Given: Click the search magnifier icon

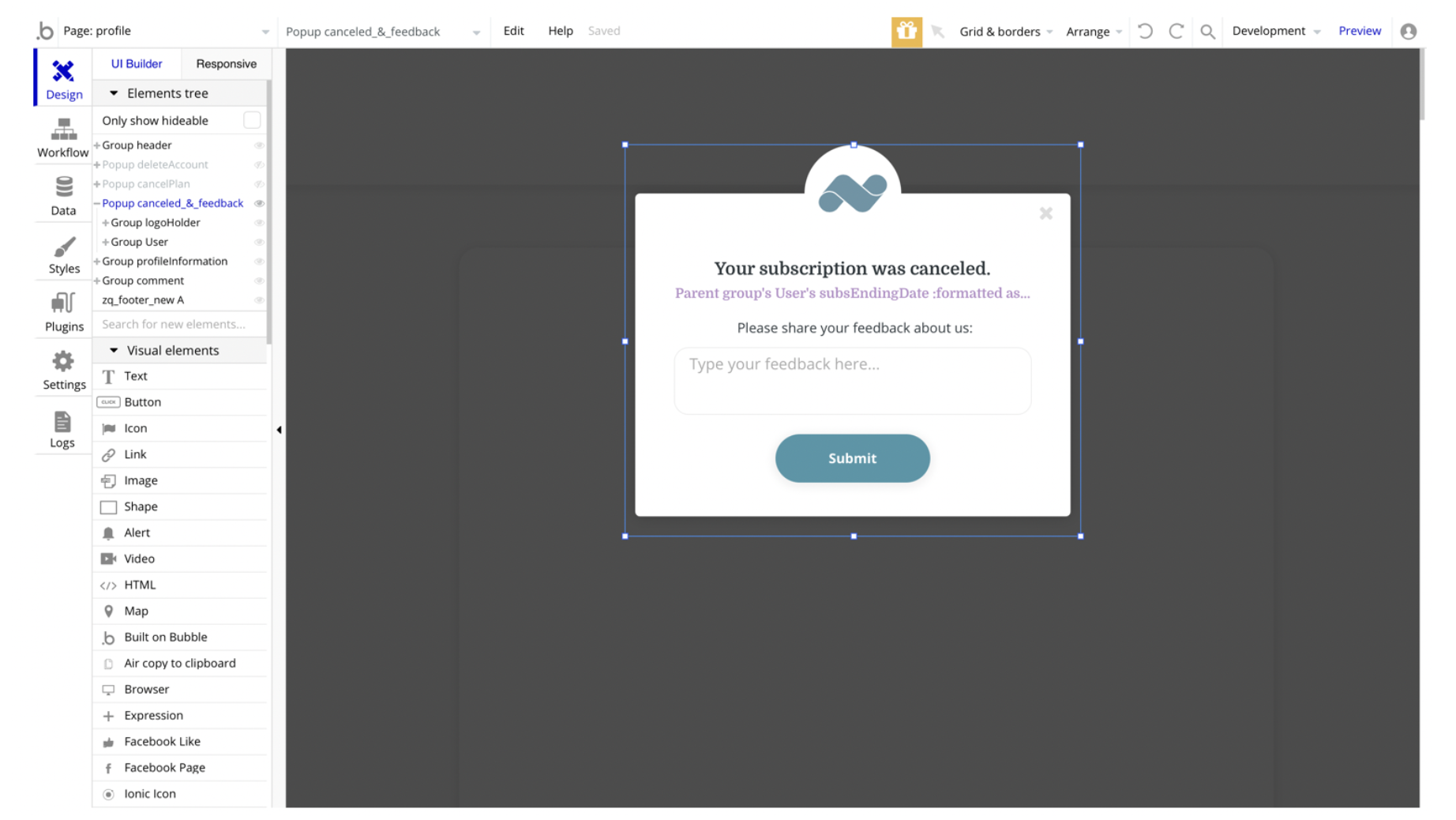Looking at the screenshot, I should click(1207, 32).
